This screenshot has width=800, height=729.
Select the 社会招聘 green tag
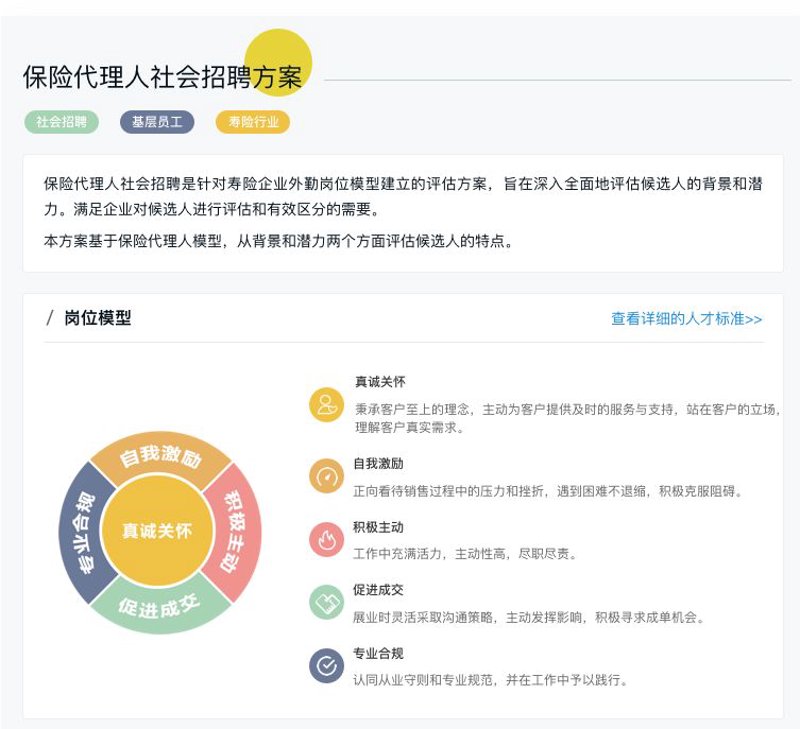[x=61, y=122]
